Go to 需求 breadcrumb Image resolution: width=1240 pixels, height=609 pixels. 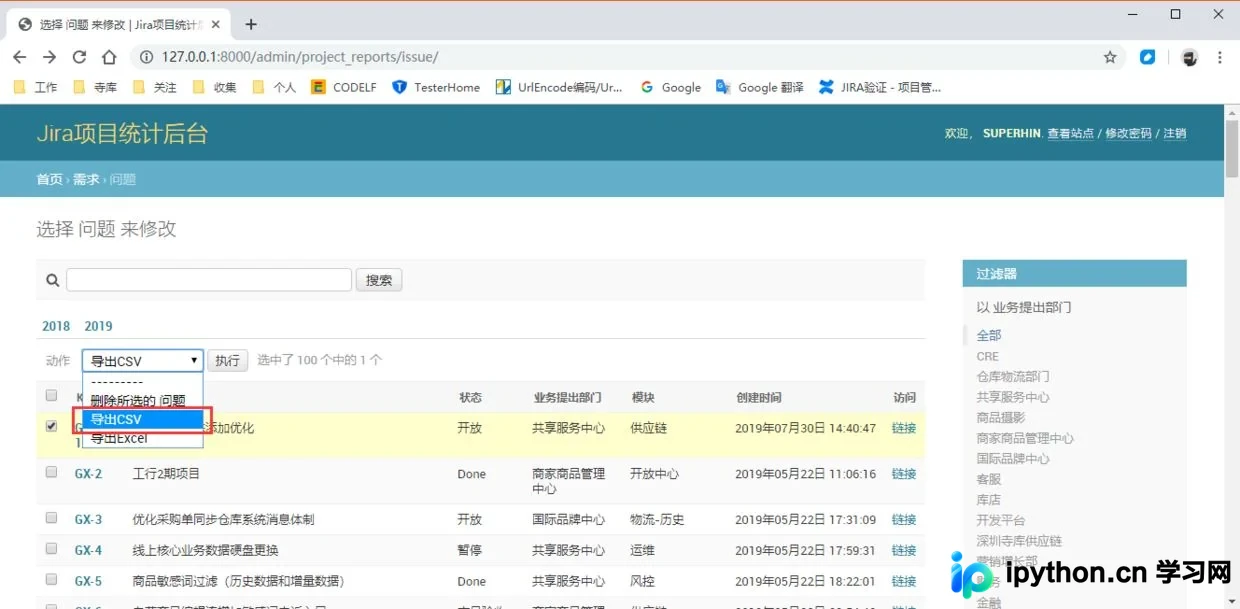point(86,180)
